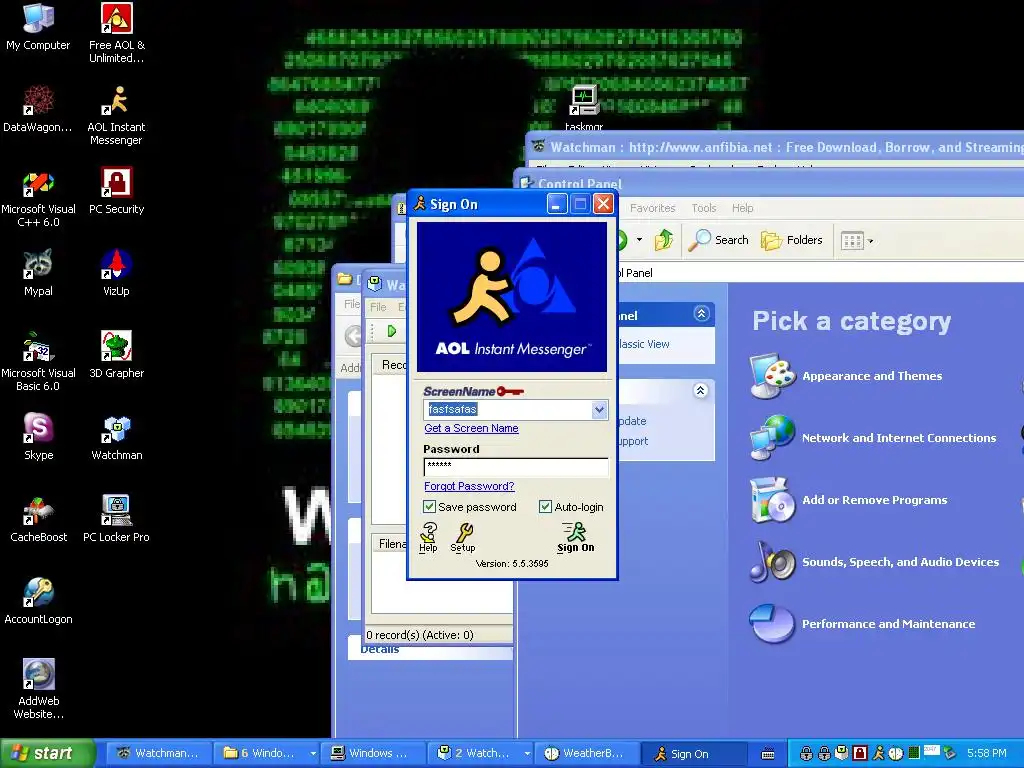Open PC Security desktop icon
The image size is (1024, 768).
[116, 191]
